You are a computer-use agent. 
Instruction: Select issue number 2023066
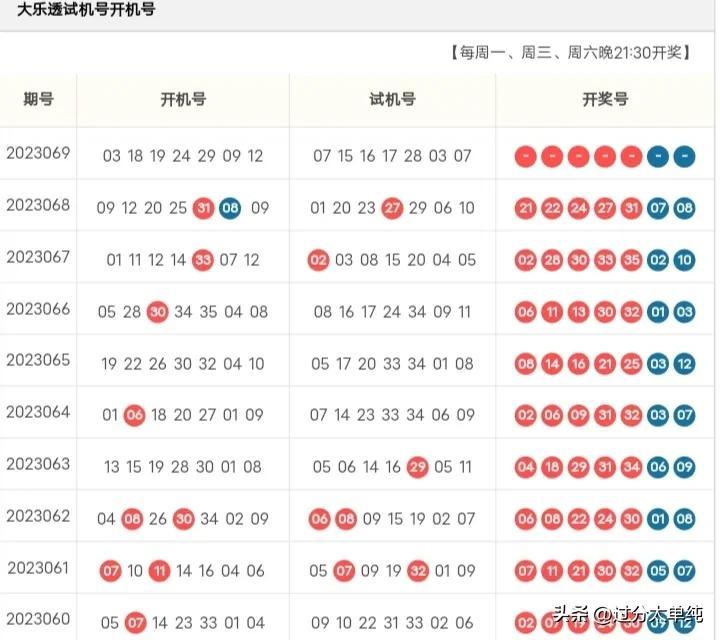click(38, 309)
